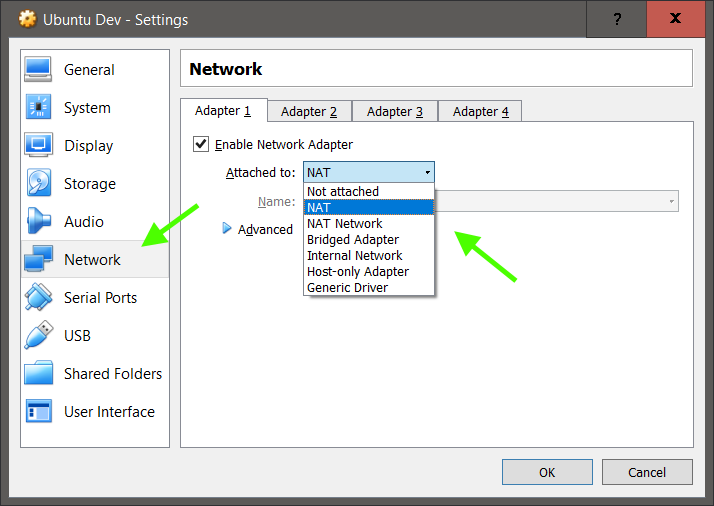Collapse the Attached to NAT combo box
Viewport: 714px width, 506px height.
point(369,173)
